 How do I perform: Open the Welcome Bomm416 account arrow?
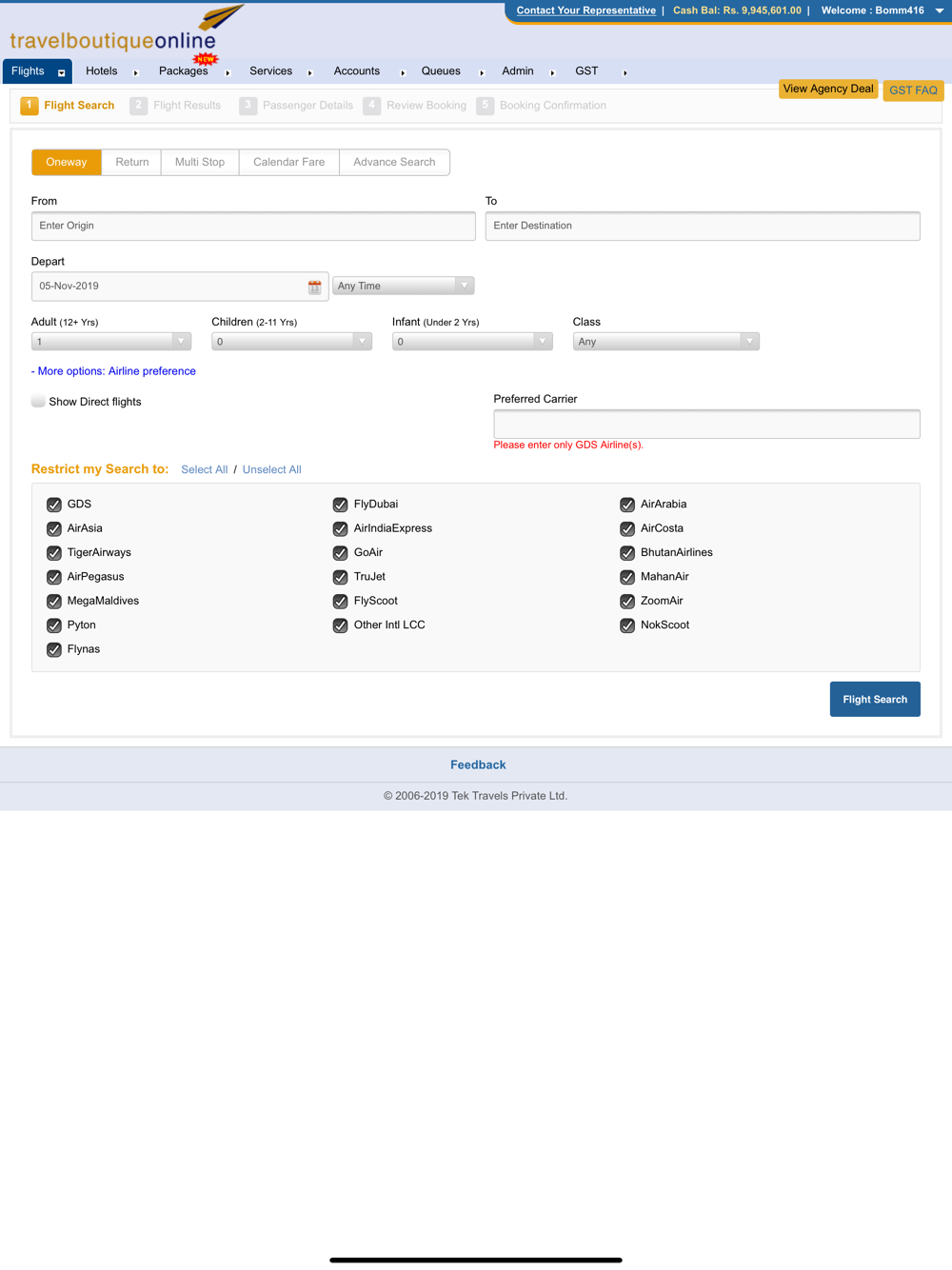click(x=940, y=10)
